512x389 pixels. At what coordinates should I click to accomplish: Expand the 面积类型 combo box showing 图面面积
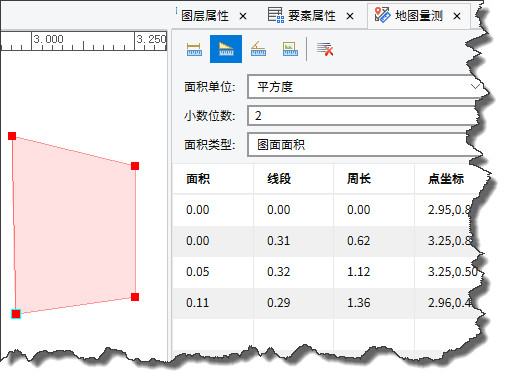point(363,144)
